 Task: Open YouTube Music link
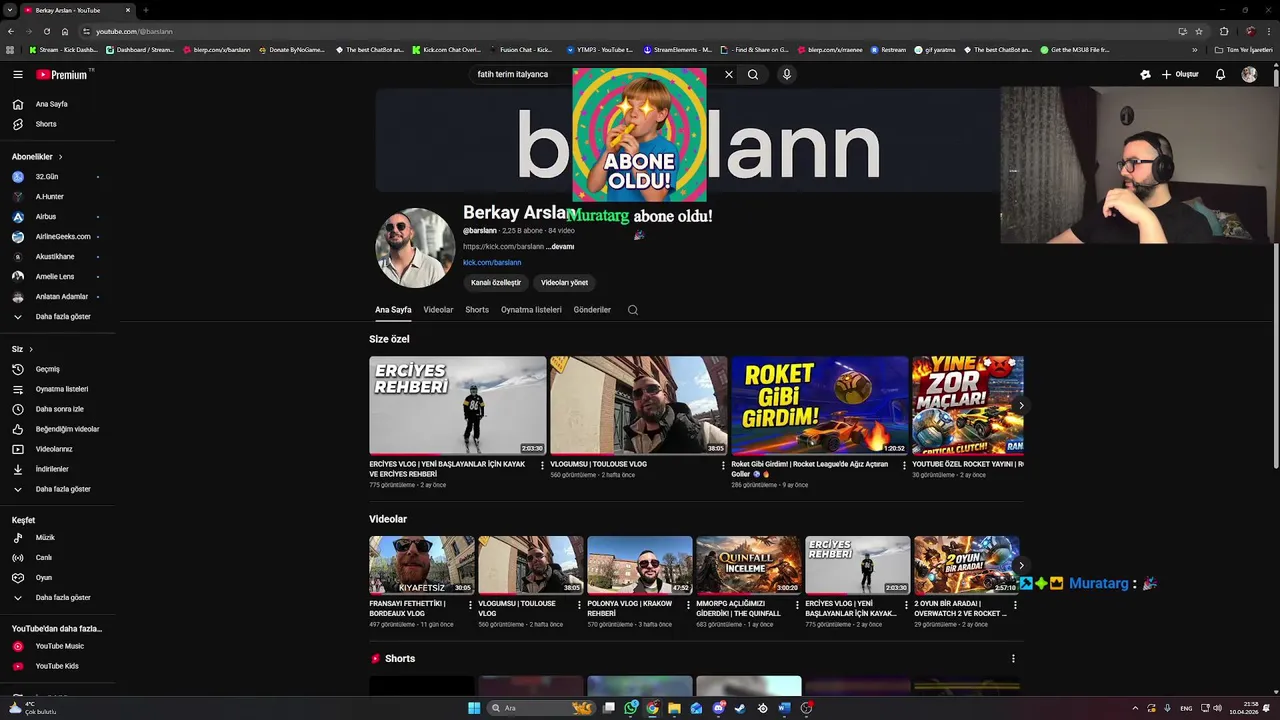[58, 646]
